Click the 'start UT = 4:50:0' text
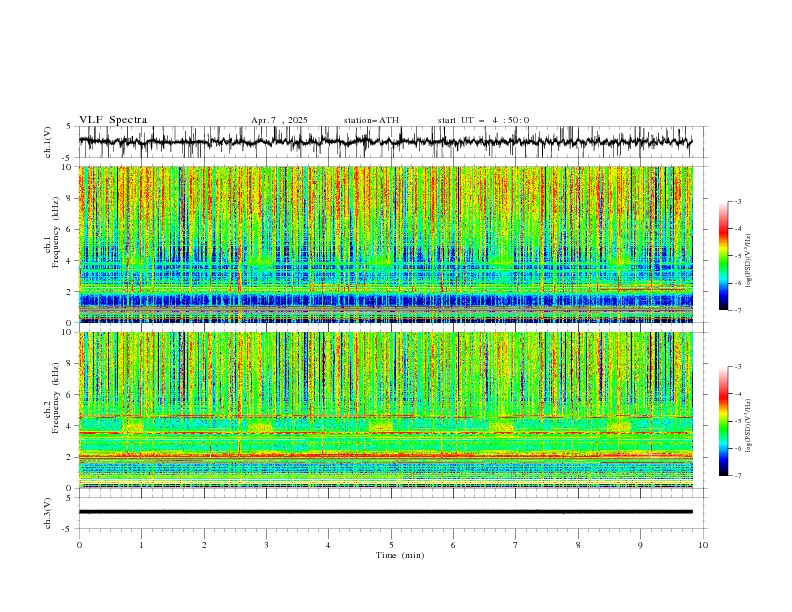This screenshot has height=612, width=792. [x=483, y=120]
